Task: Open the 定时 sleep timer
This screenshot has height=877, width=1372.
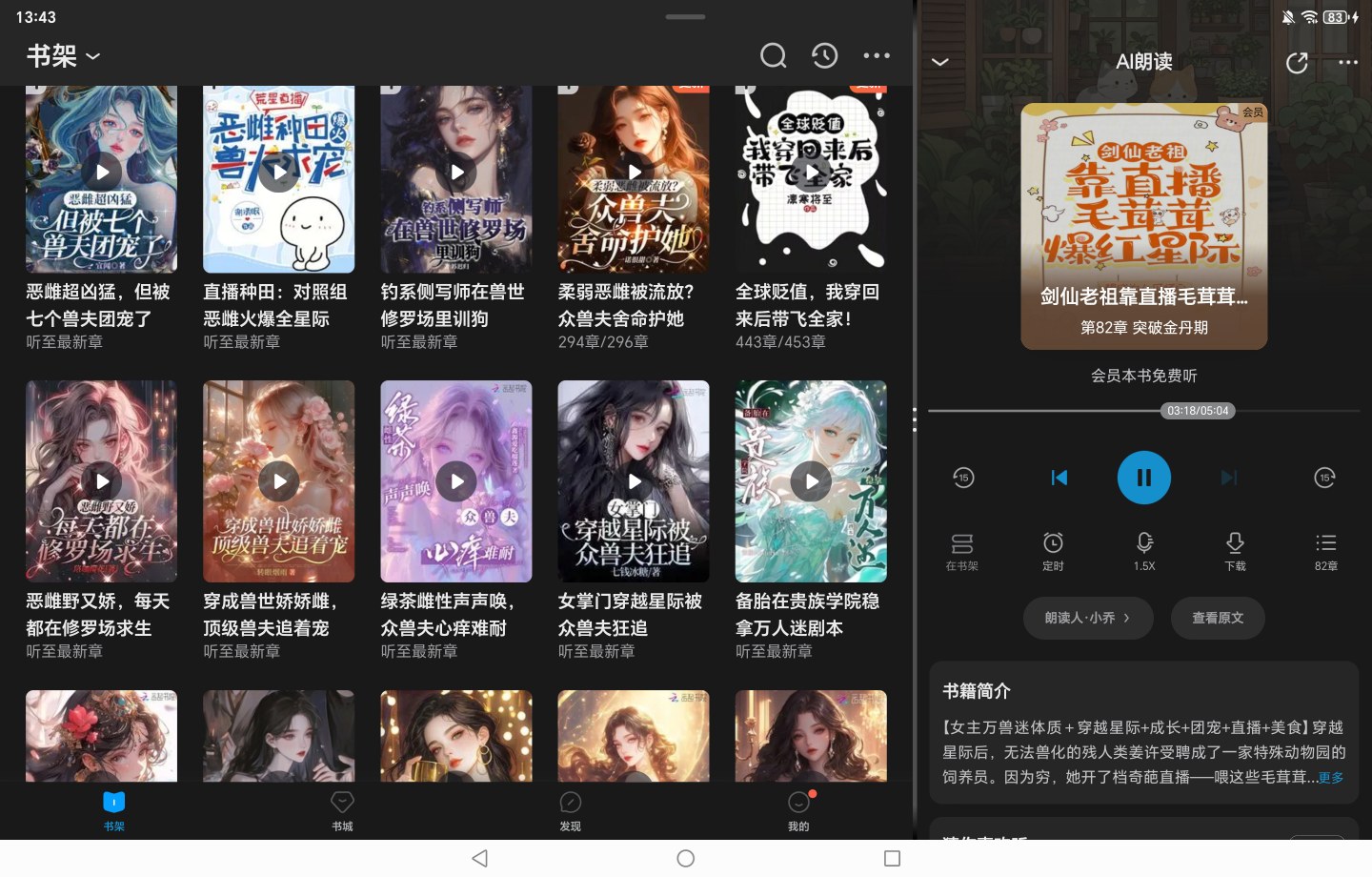Action: (1053, 552)
